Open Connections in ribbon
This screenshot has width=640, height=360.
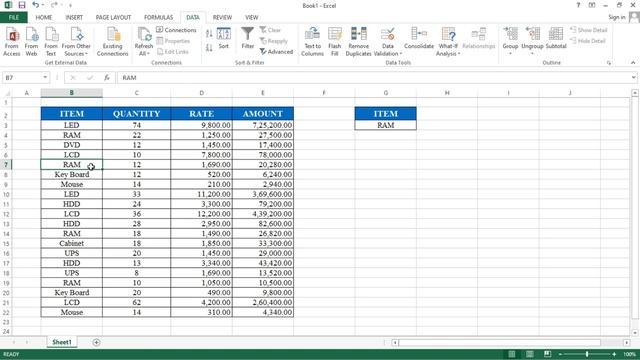tap(176, 30)
